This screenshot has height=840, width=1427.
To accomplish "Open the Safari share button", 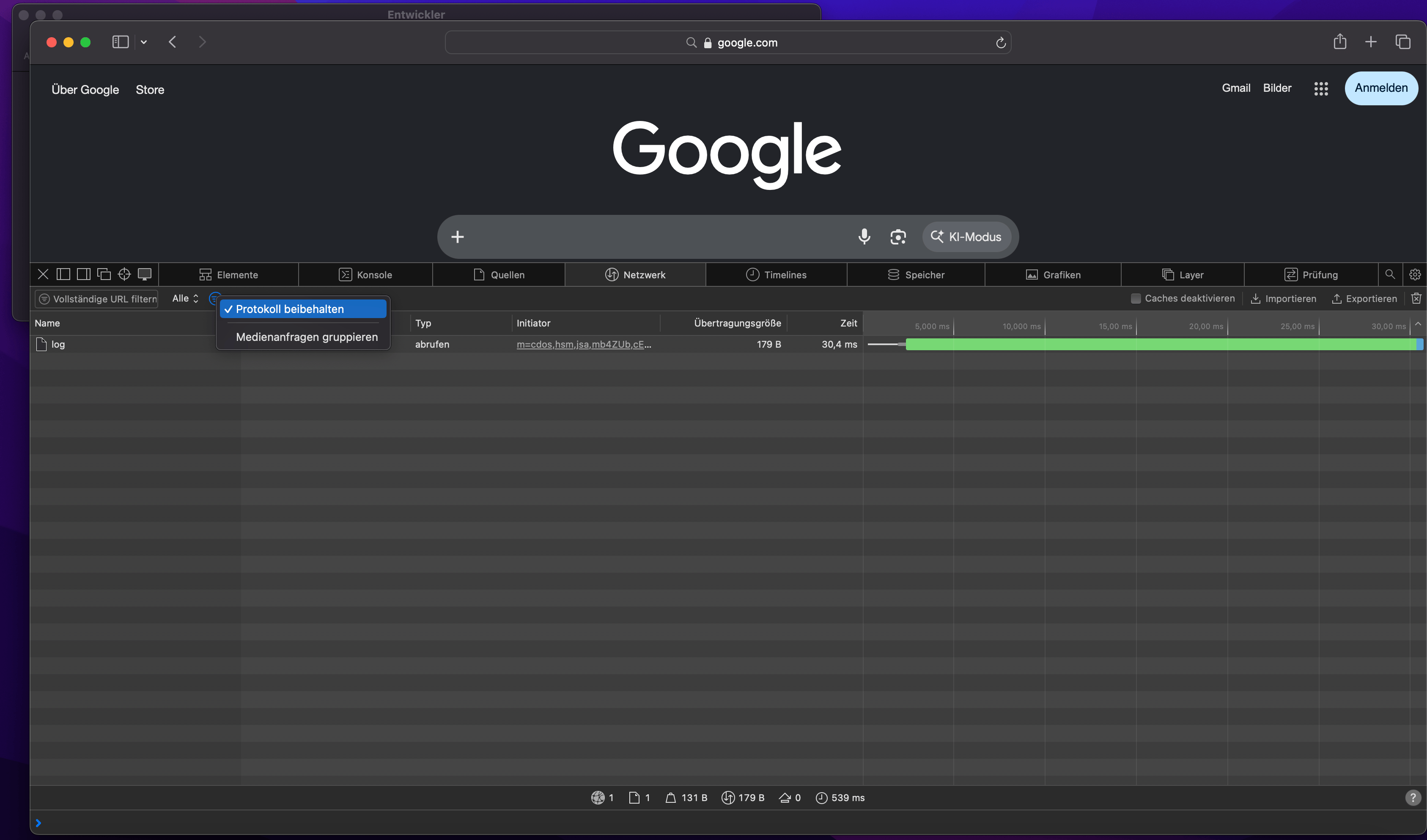I will 1340,41.
